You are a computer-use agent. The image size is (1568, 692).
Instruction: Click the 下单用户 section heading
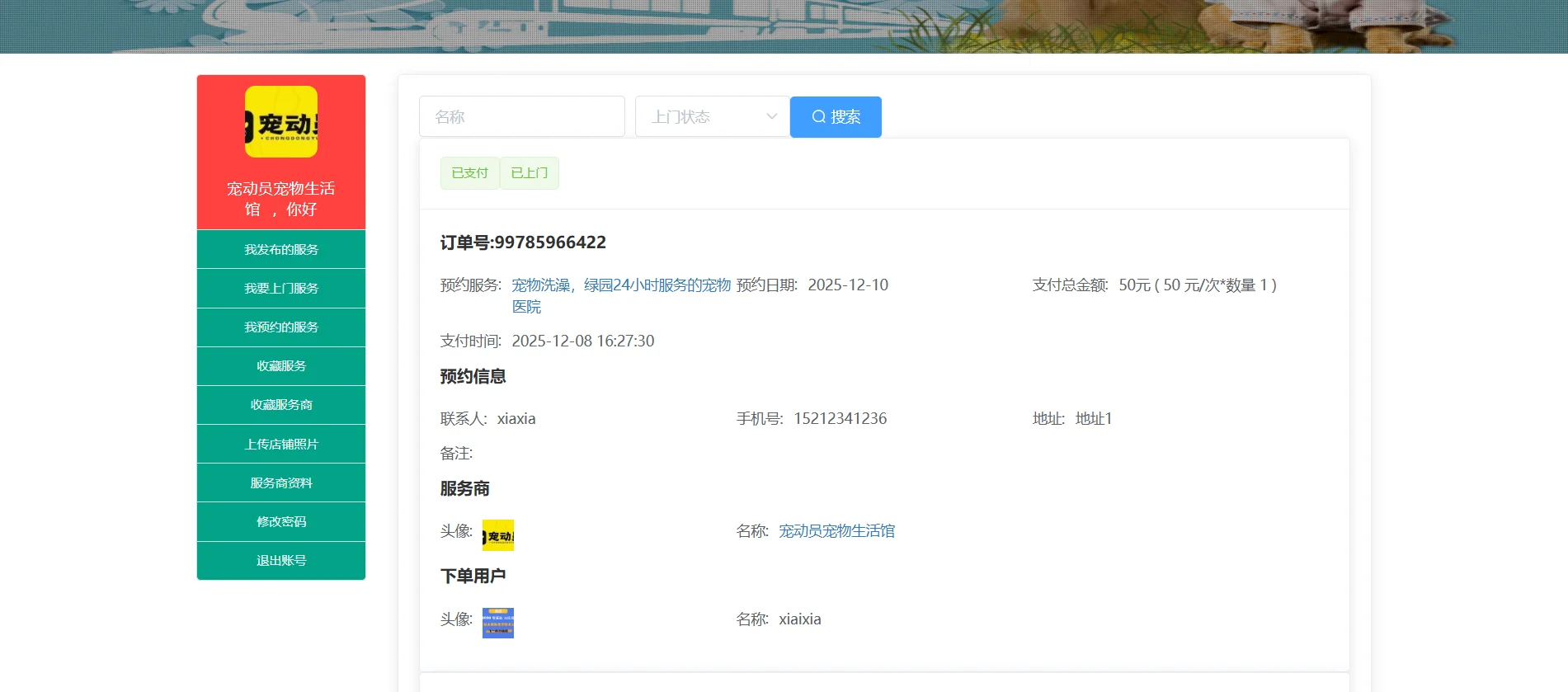click(473, 576)
